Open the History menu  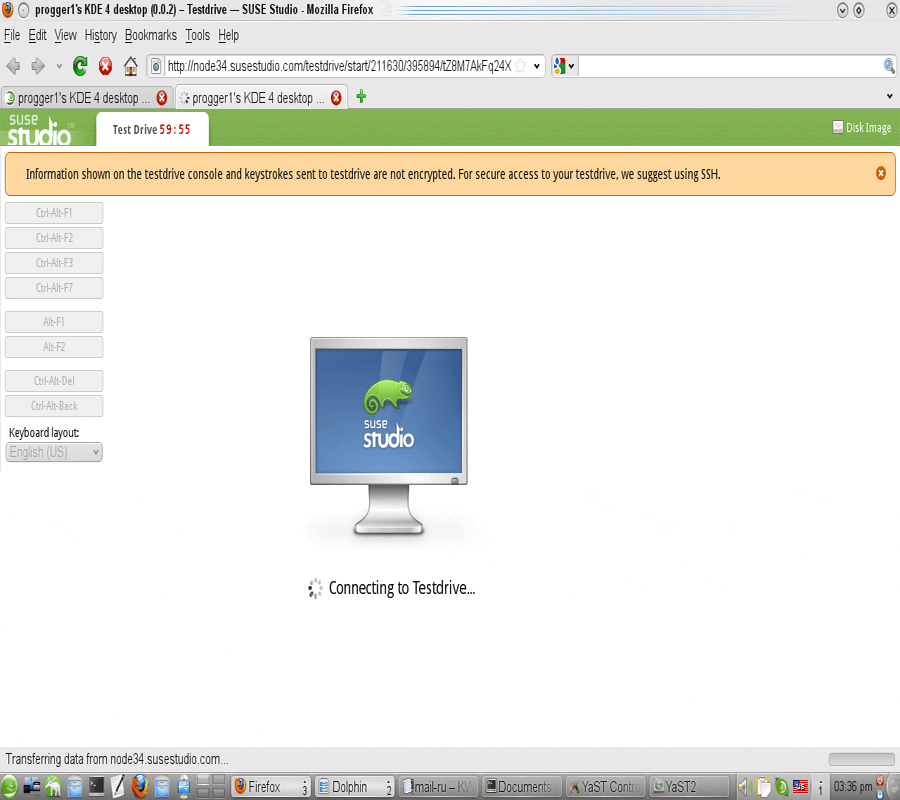100,36
